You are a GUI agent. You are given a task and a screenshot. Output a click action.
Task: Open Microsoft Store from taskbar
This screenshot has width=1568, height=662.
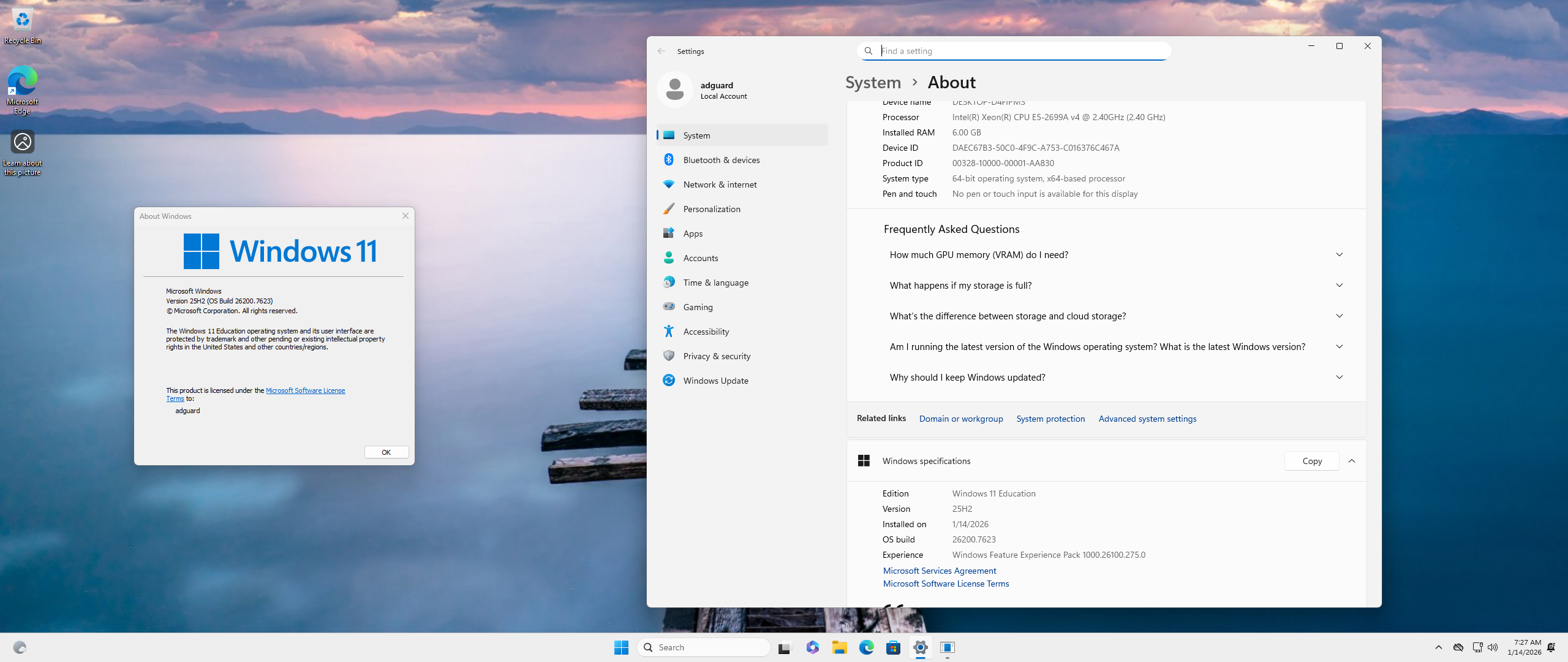coord(893,647)
